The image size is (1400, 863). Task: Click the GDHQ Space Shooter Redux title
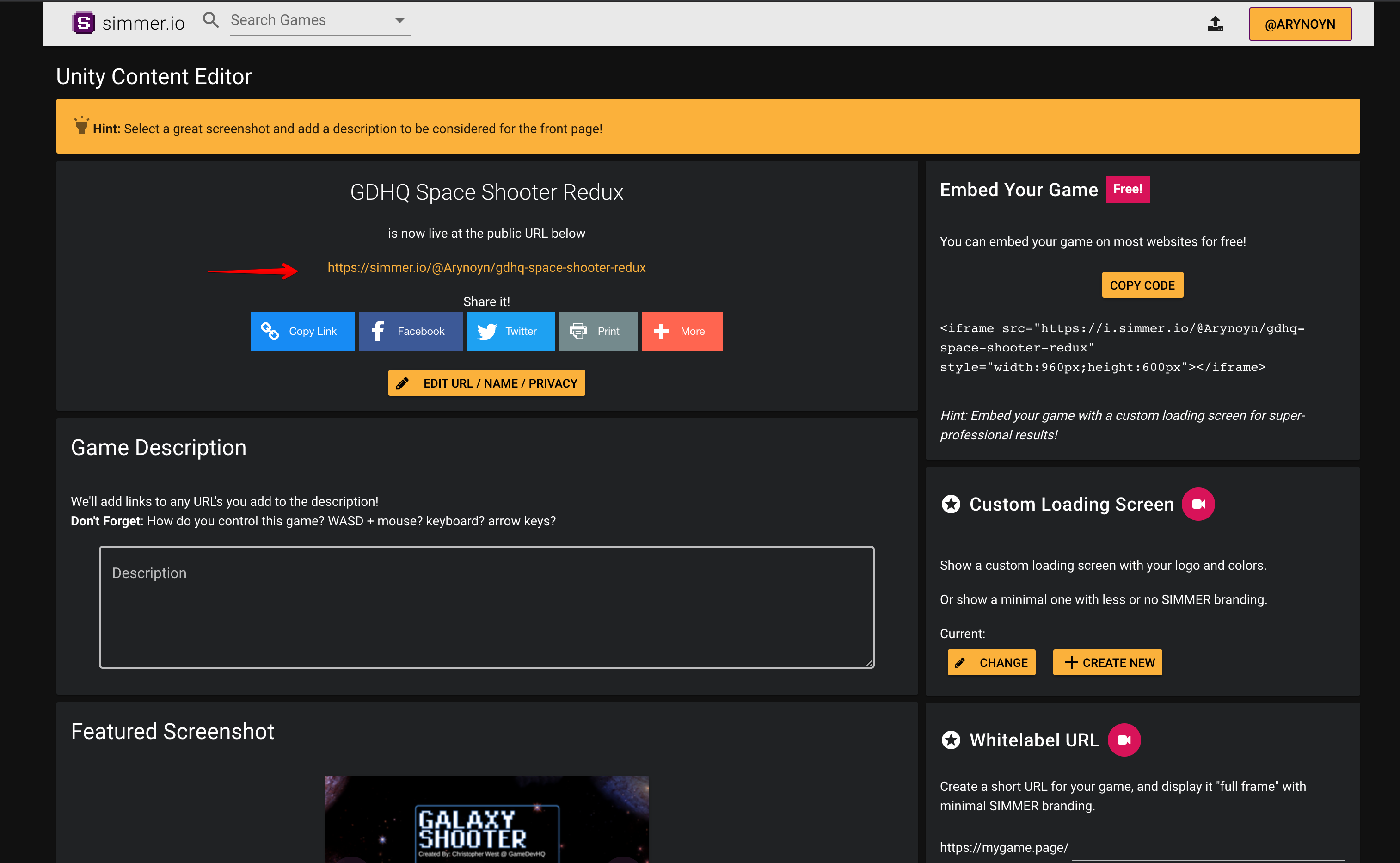click(487, 192)
